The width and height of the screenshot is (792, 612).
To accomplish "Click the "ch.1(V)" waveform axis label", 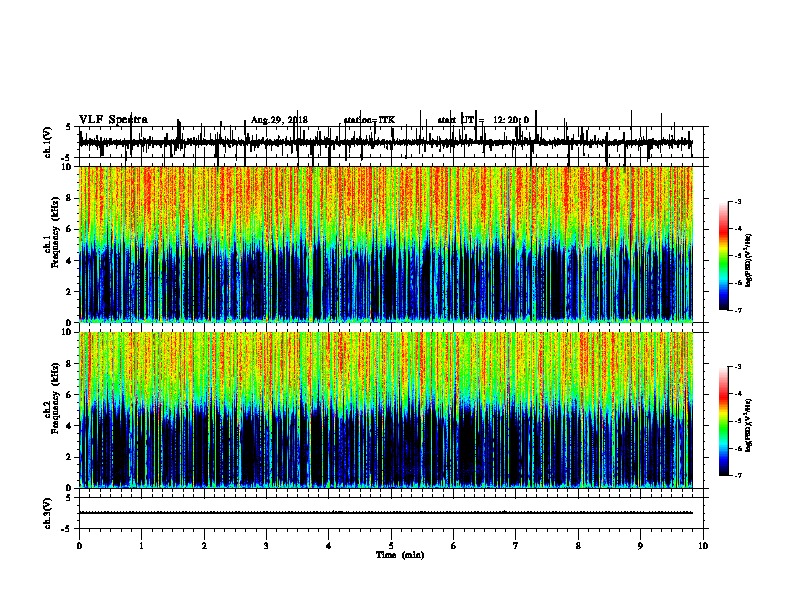I will 47,142.
